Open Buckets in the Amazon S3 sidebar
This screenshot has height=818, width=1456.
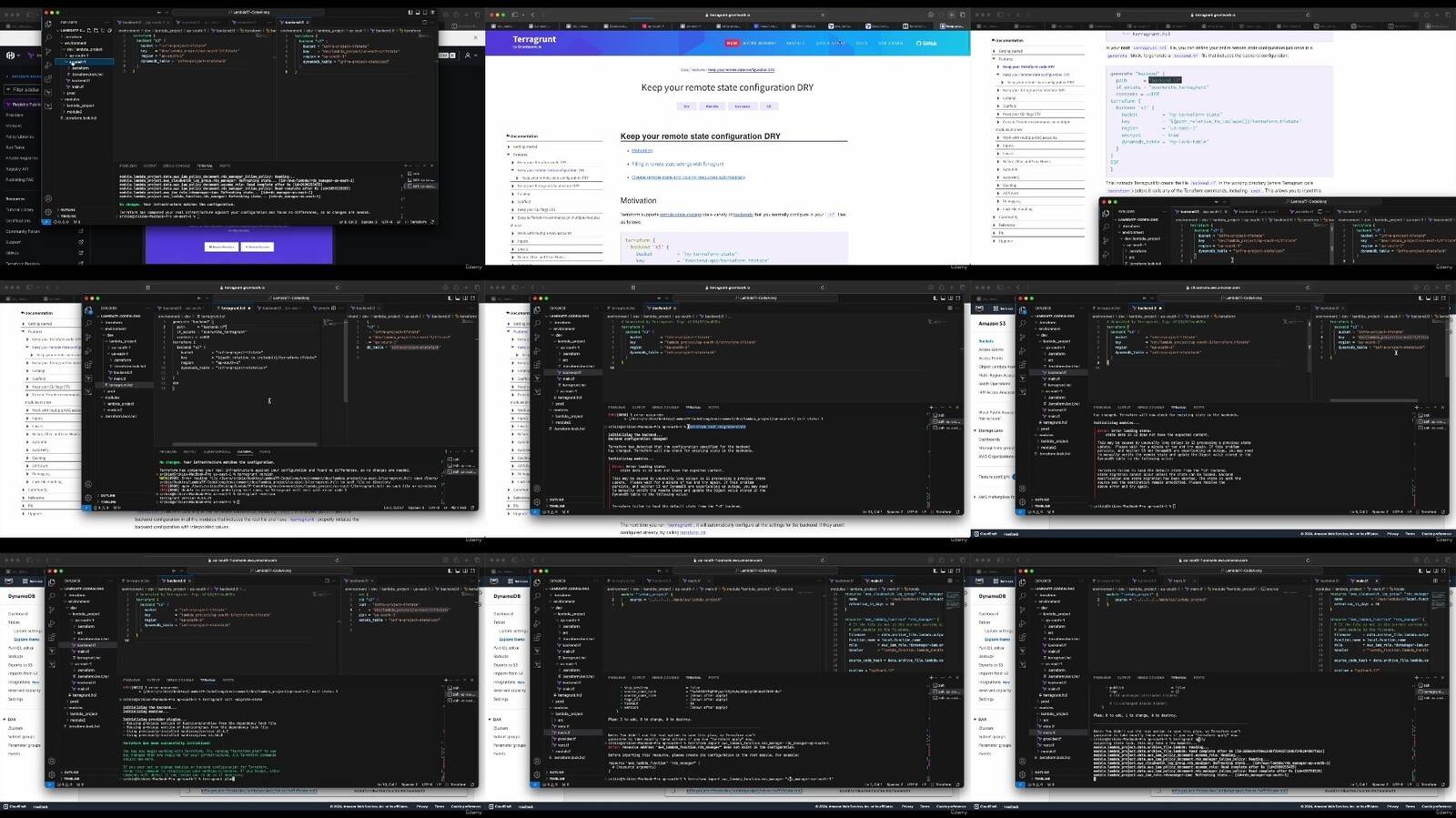coord(986,341)
